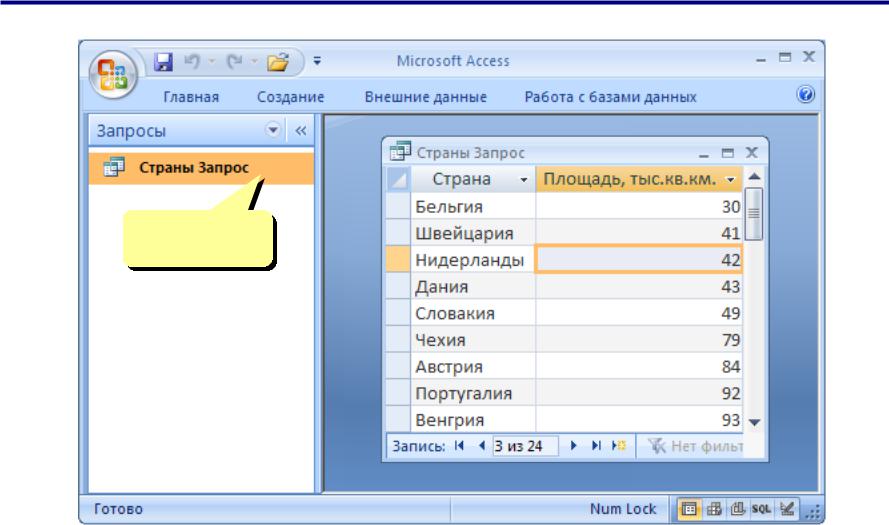Open the round Office button menu
Viewport: 889px width, 525px height.
[113, 75]
